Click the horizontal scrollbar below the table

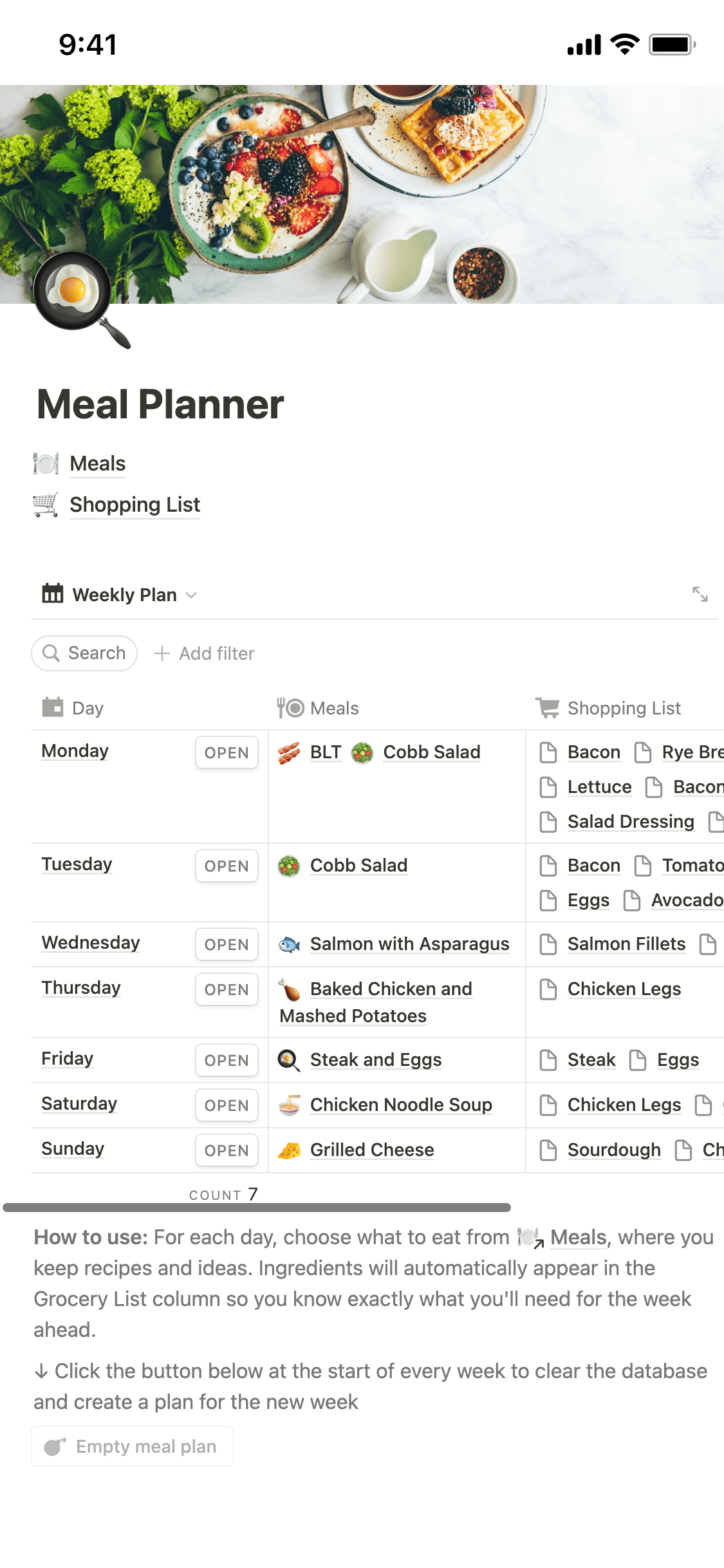click(257, 1208)
